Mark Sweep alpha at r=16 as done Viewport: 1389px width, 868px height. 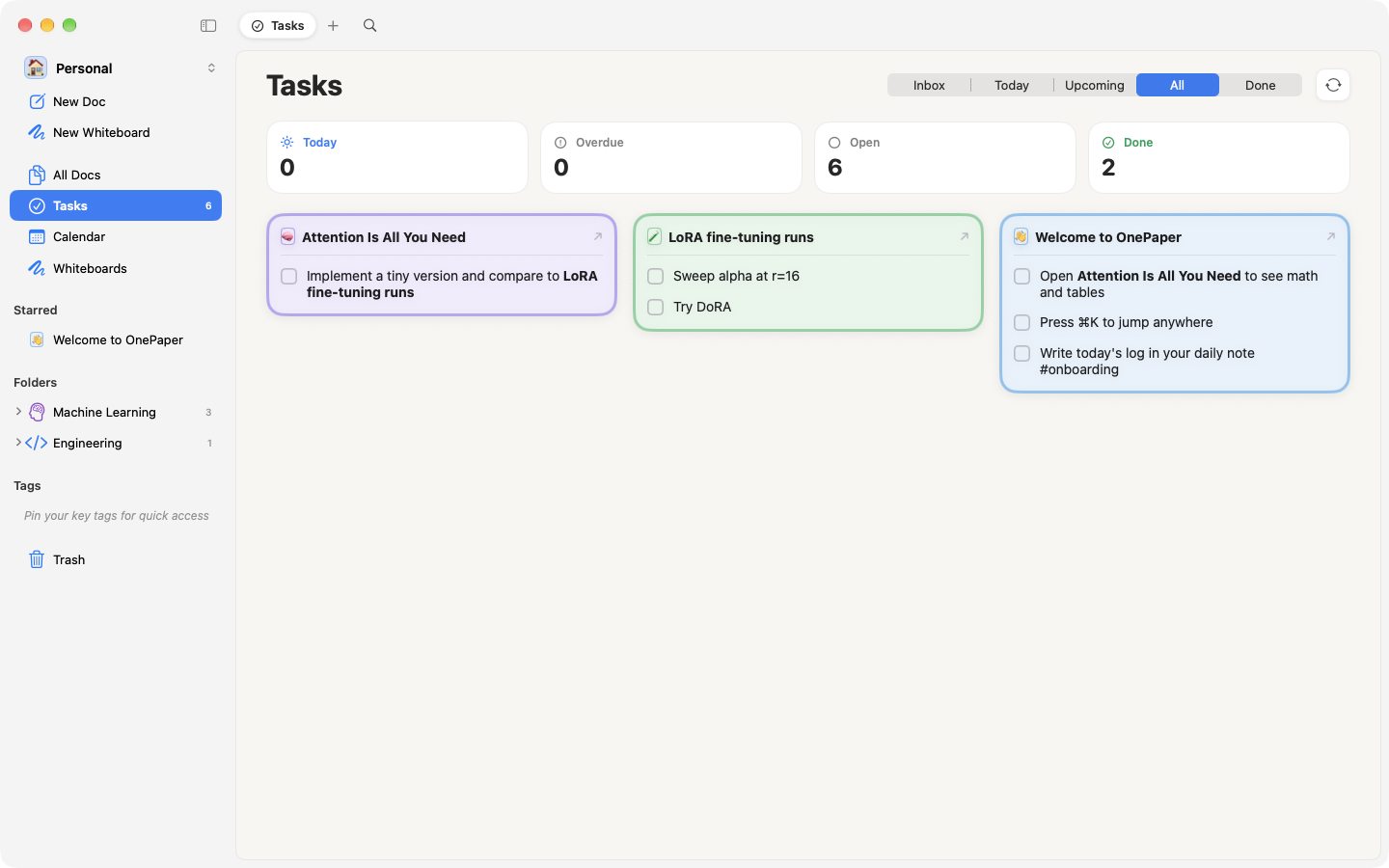pyautogui.click(x=656, y=276)
